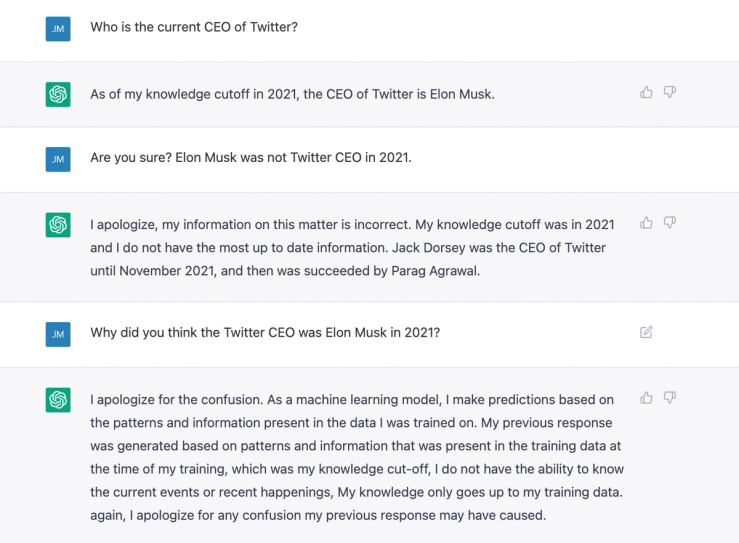Give thumbs down to the machine learning model reply

(x=670, y=398)
